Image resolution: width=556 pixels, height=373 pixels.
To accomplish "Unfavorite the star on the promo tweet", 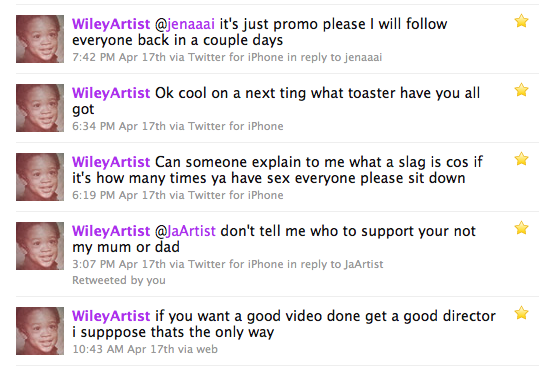I will pos(522,21).
